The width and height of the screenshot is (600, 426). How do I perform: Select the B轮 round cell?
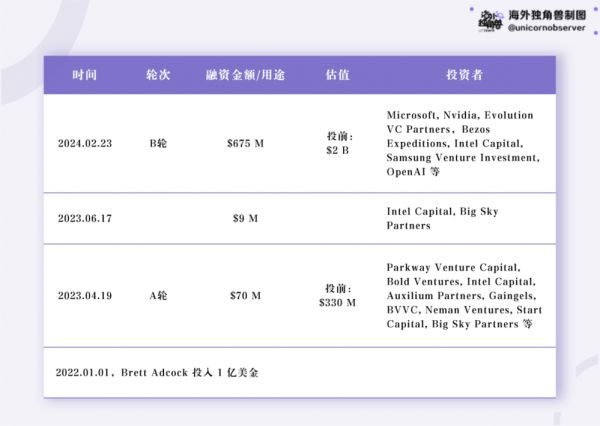pos(158,143)
